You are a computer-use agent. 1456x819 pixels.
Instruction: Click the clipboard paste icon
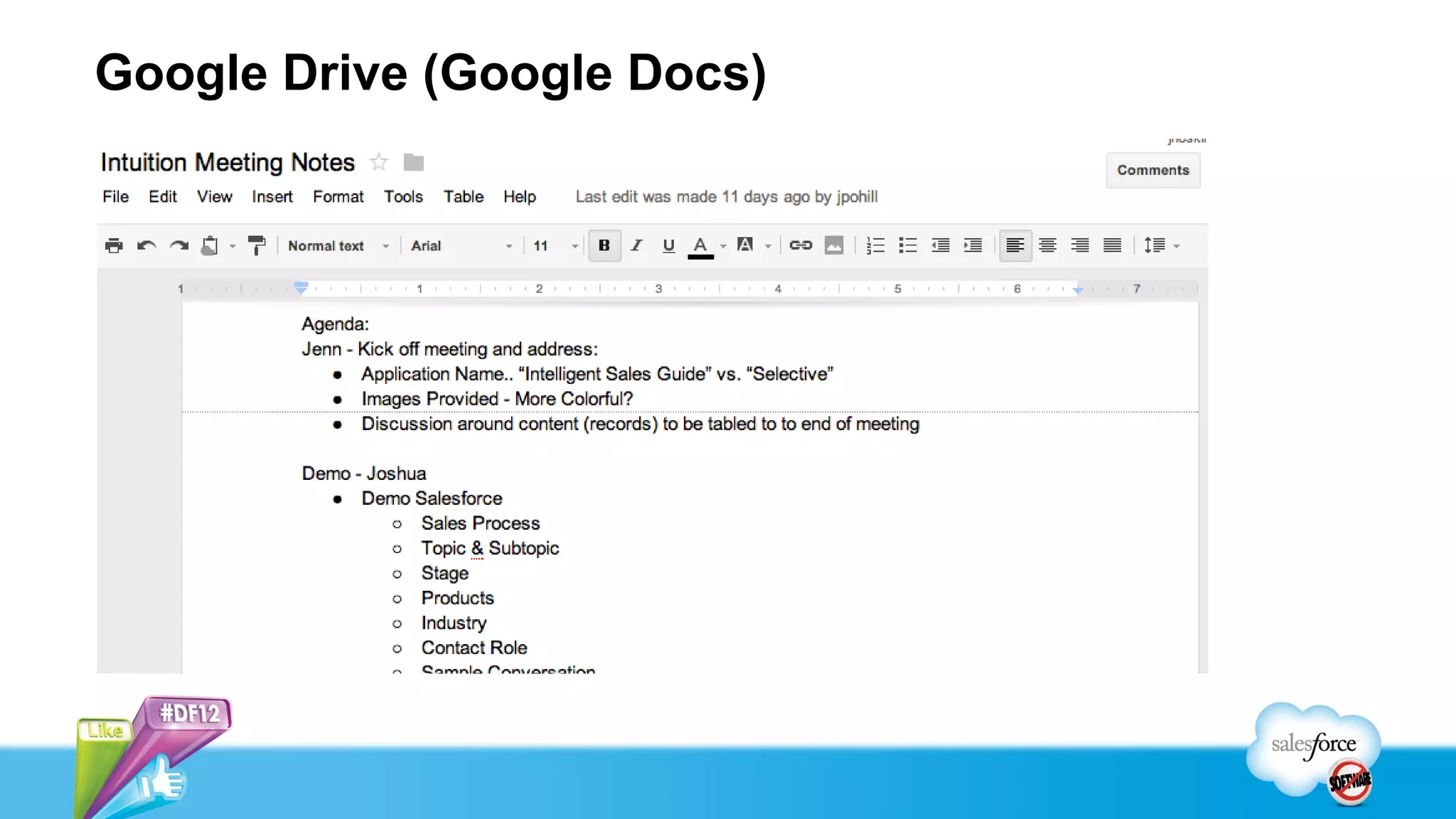210,246
